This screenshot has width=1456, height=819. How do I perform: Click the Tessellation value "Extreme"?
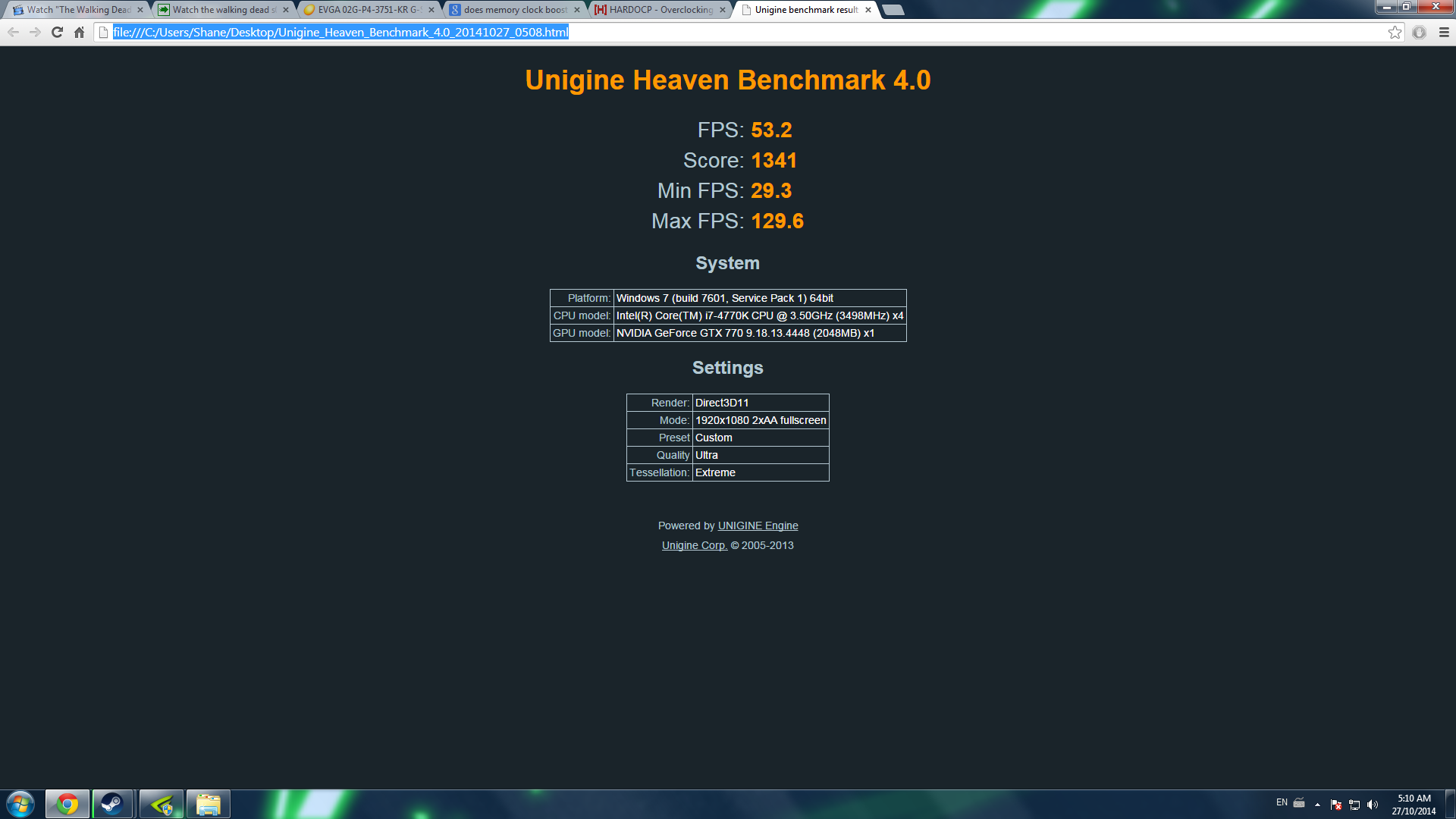pos(715,472)
